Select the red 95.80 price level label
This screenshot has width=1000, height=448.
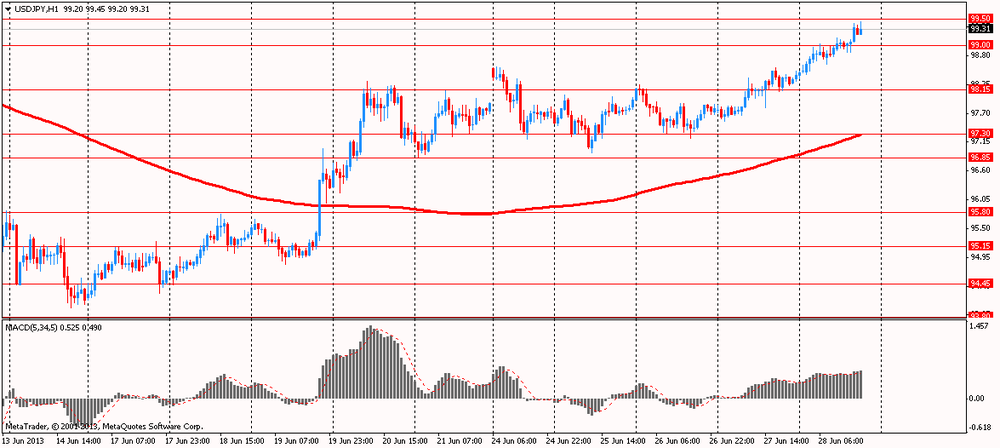pyautogui.click(x=980, y=212)
